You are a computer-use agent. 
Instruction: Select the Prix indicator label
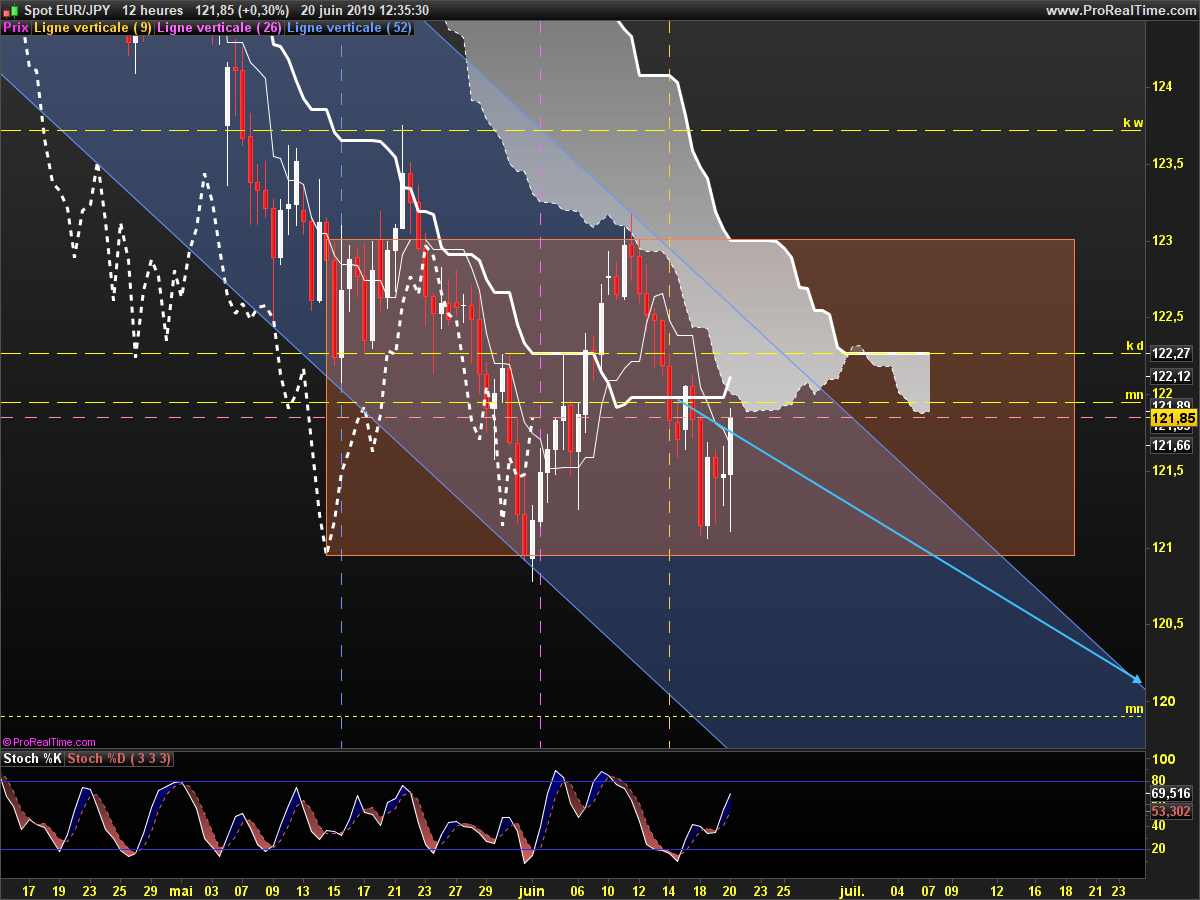(x=16, y=28)
